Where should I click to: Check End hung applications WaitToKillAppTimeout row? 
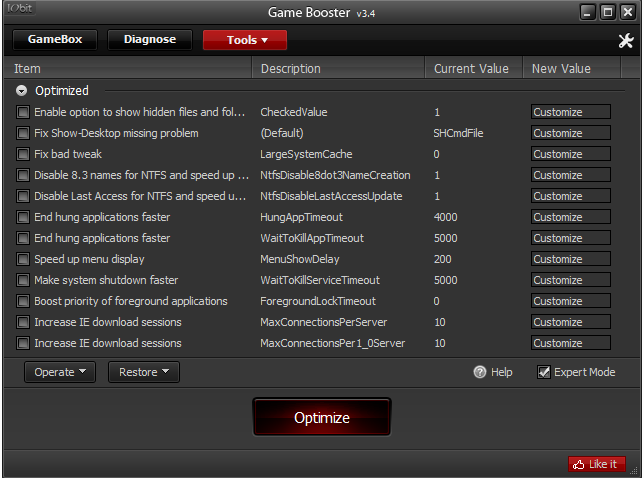[23, 238]
